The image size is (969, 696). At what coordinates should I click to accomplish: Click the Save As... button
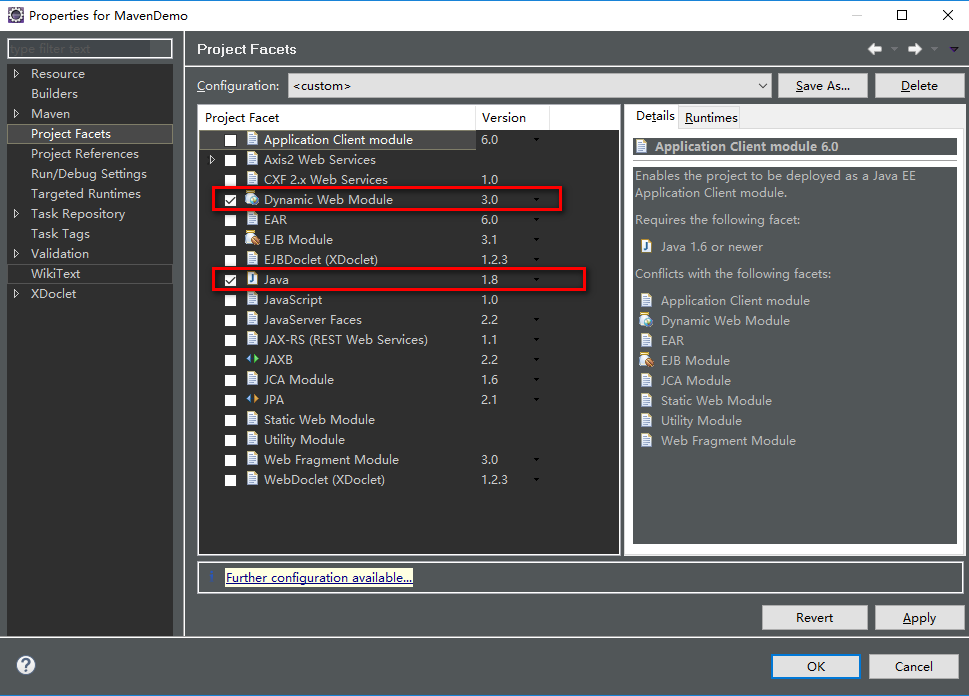[x=823, y=85]
